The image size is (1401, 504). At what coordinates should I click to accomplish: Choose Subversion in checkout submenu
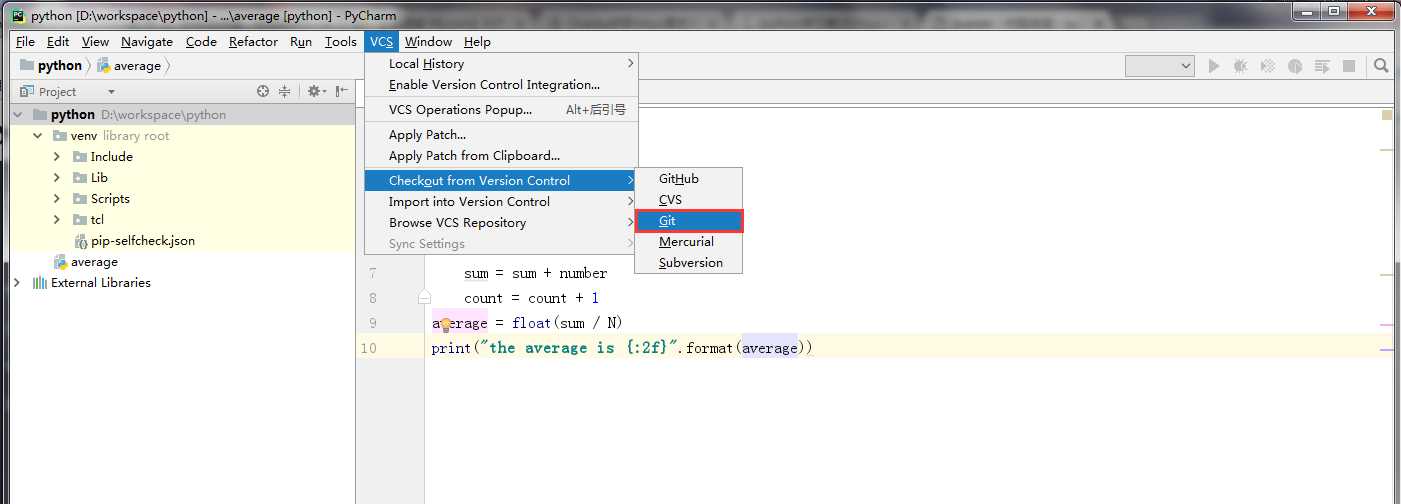[x=689, y=263]
